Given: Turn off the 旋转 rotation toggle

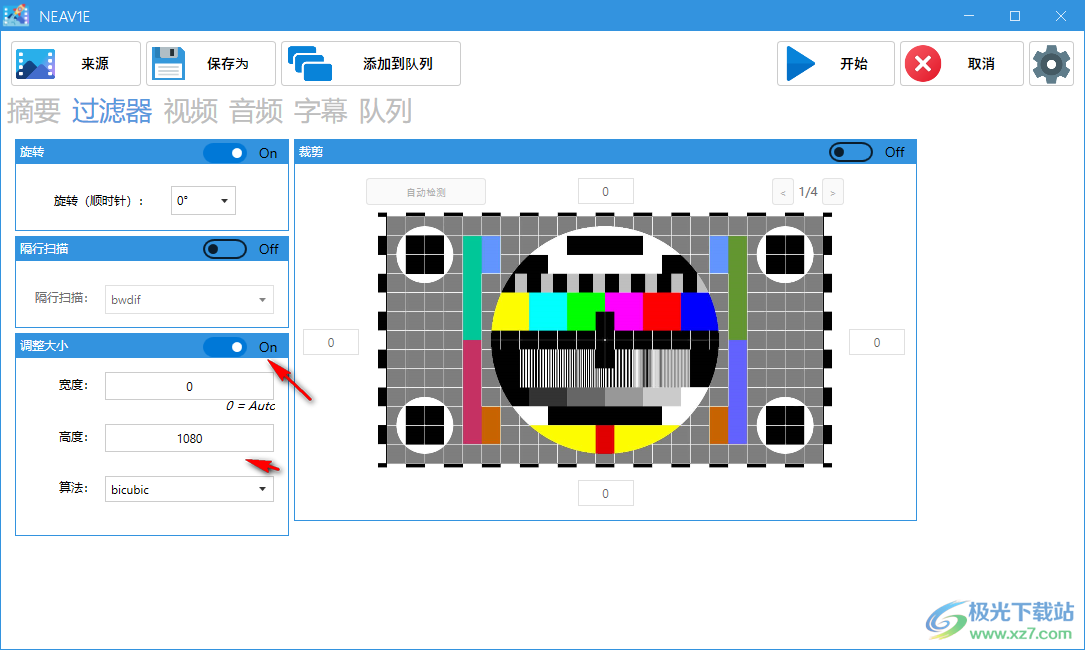Looking at the screenshot, I should [225, 153].
